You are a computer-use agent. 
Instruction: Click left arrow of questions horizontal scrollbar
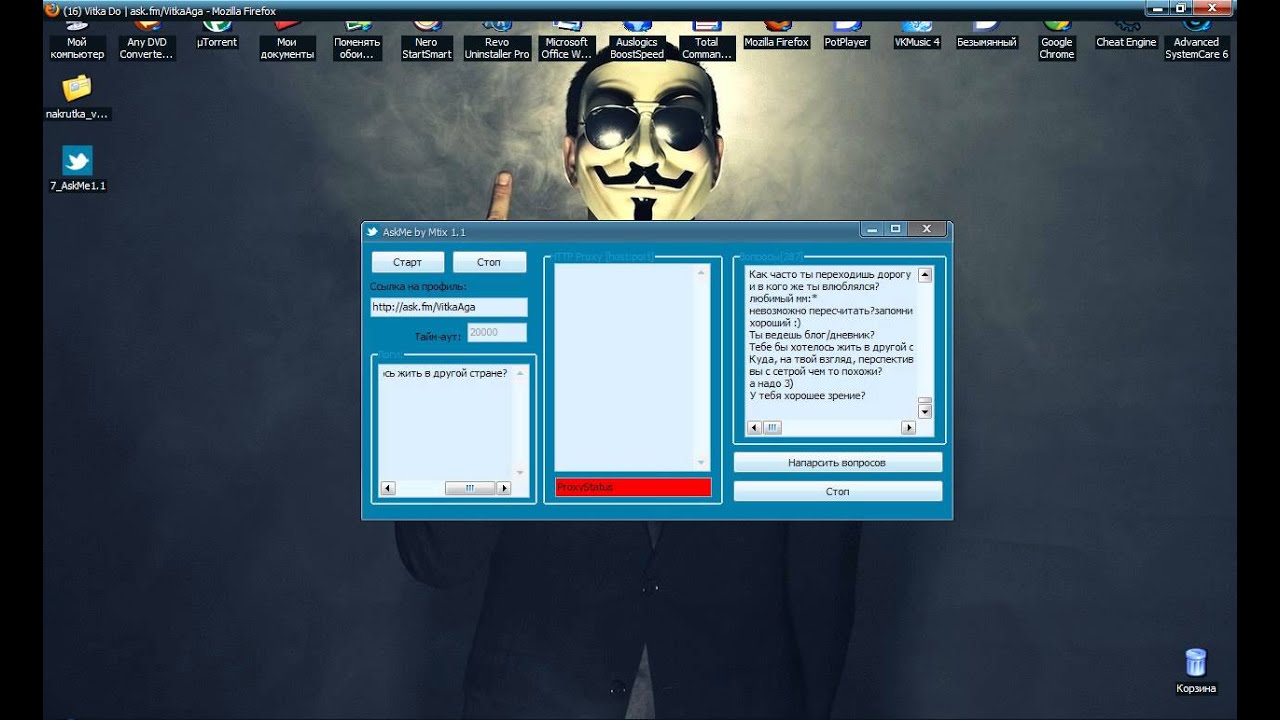756,427
